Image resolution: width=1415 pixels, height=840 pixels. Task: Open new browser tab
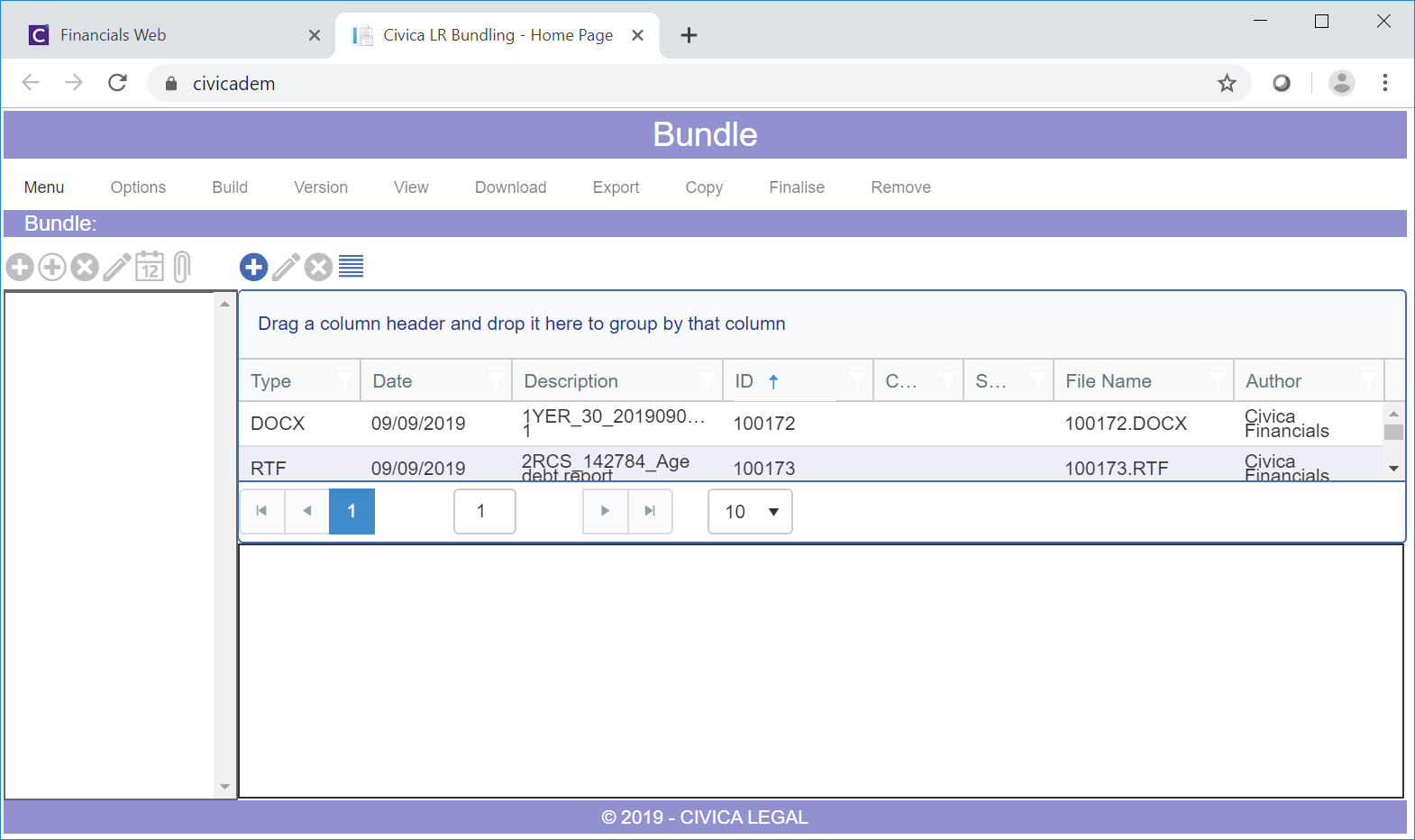689,35
